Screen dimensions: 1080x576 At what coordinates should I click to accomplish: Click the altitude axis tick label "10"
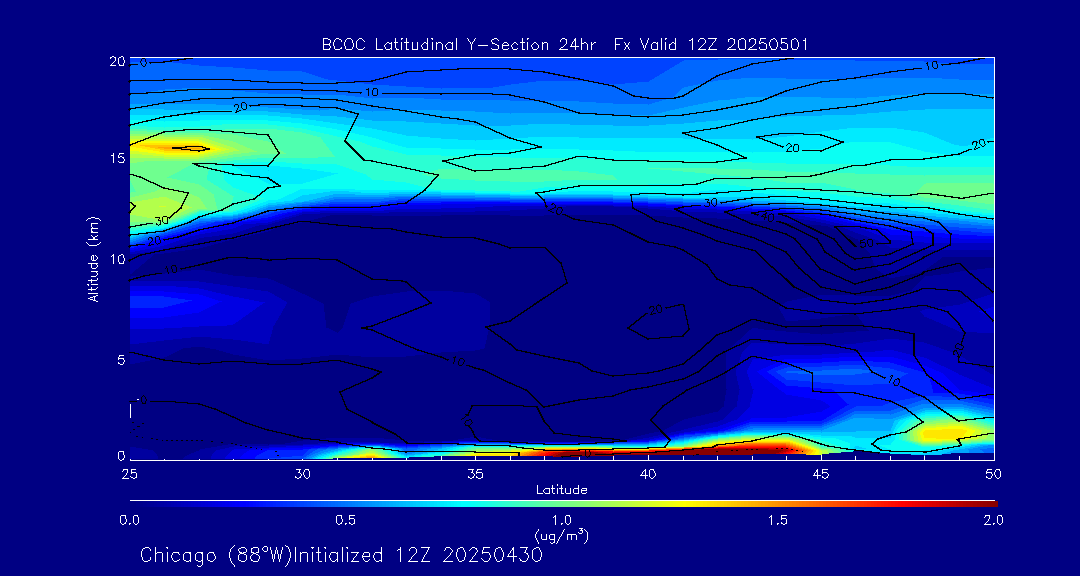pos(118,258)
